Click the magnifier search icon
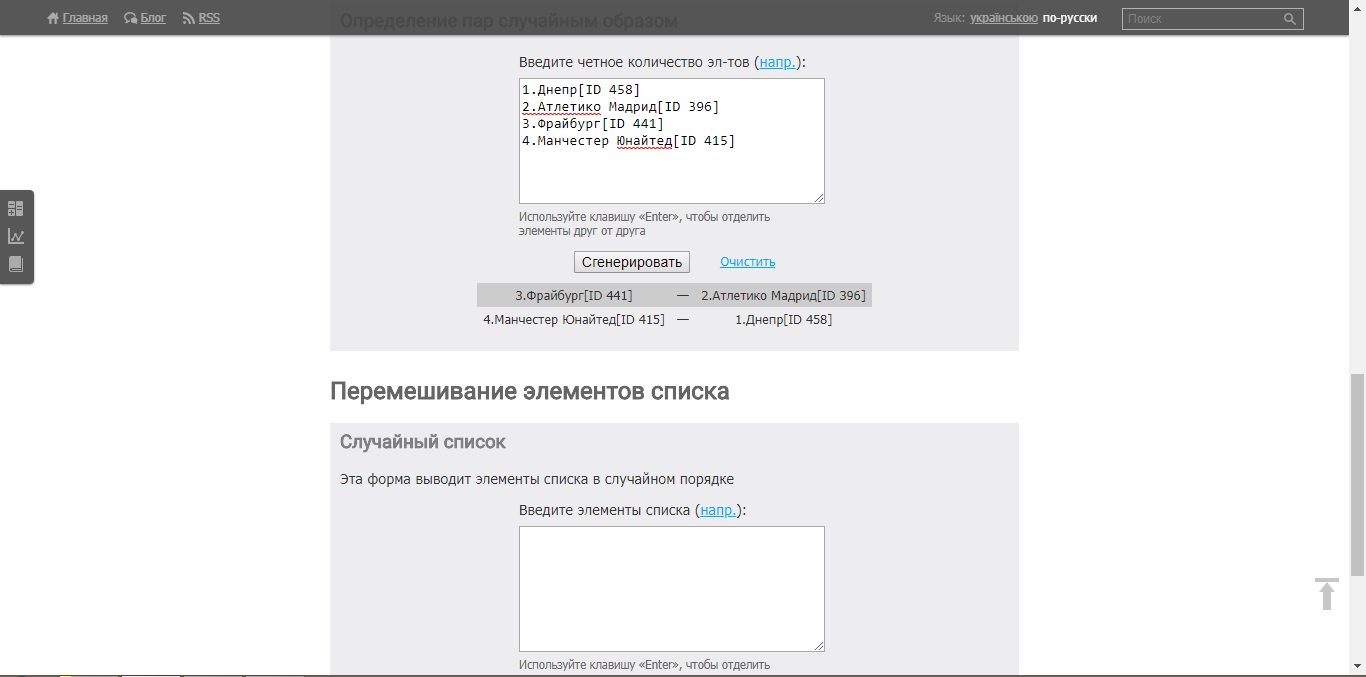 tap(1290, 19)
